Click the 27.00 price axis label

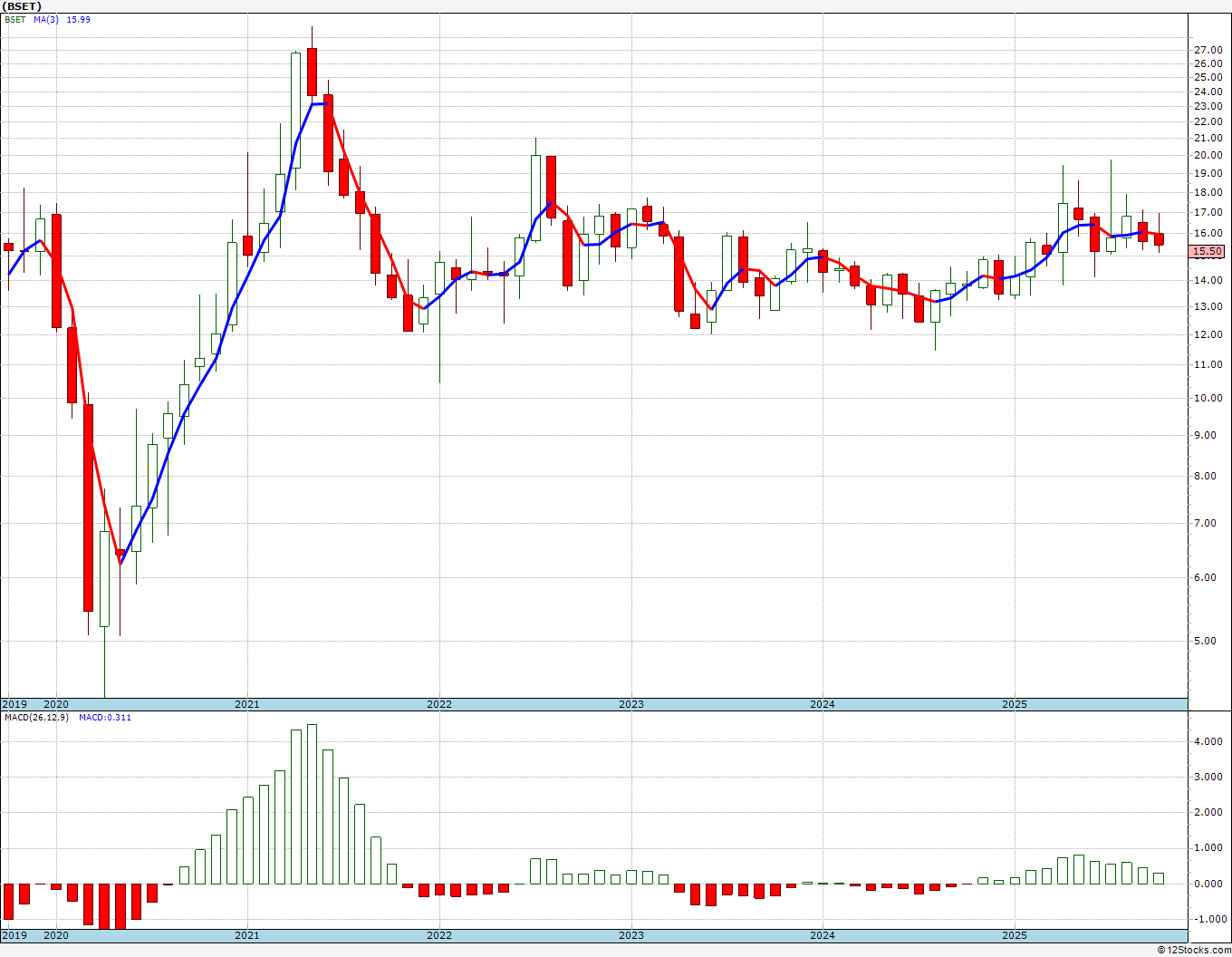(x=1208, y=50)
